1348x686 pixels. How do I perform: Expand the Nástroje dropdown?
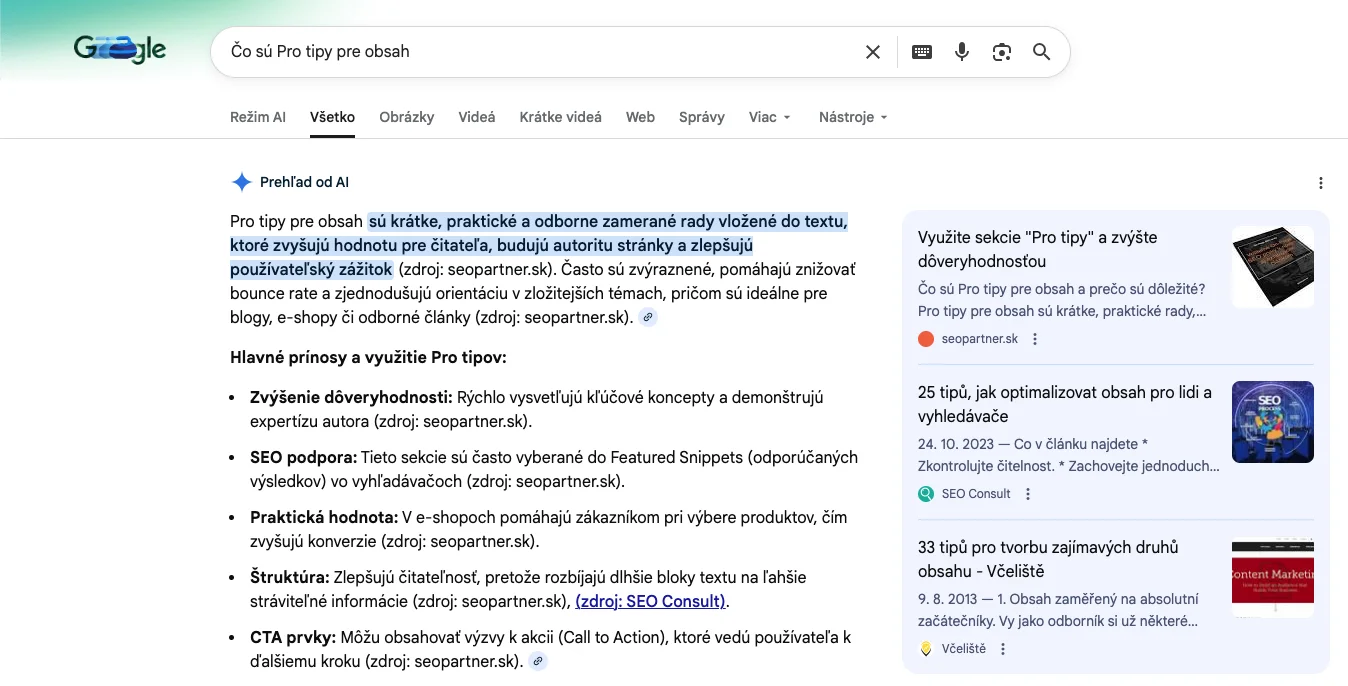click(852, 117)
